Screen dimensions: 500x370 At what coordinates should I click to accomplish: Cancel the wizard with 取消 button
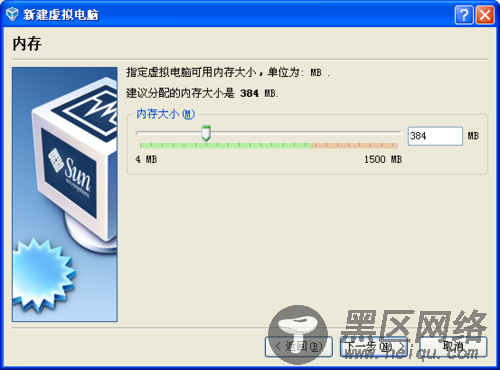point(453,347)
